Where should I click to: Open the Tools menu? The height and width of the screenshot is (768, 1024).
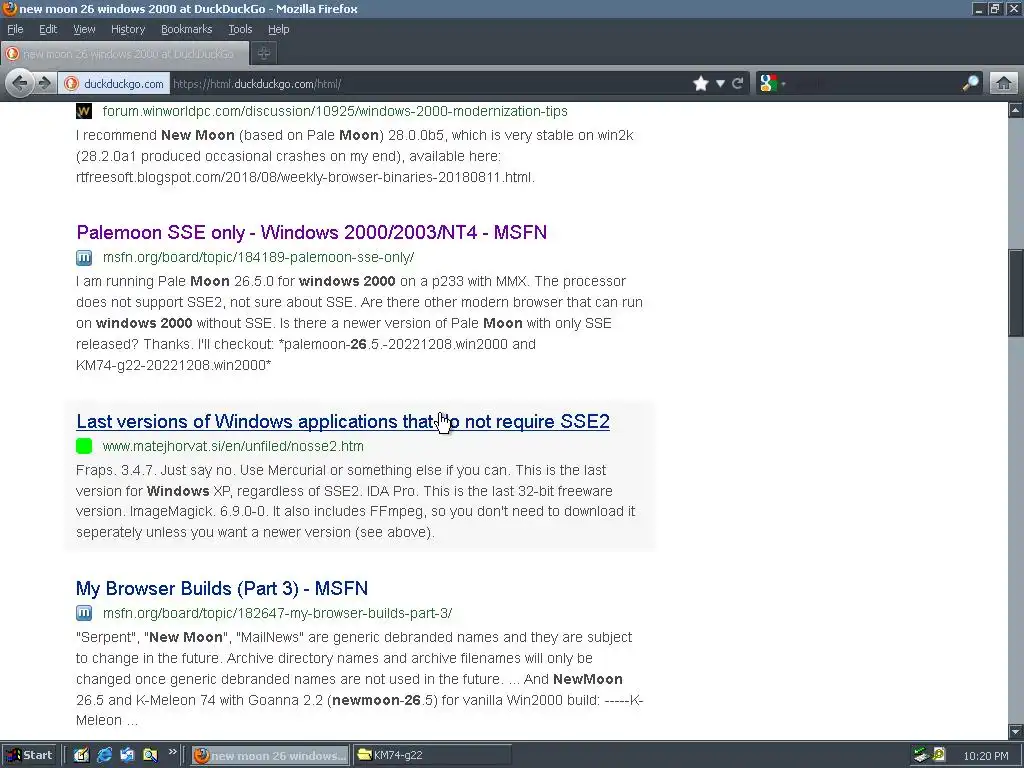click(240, 29)
